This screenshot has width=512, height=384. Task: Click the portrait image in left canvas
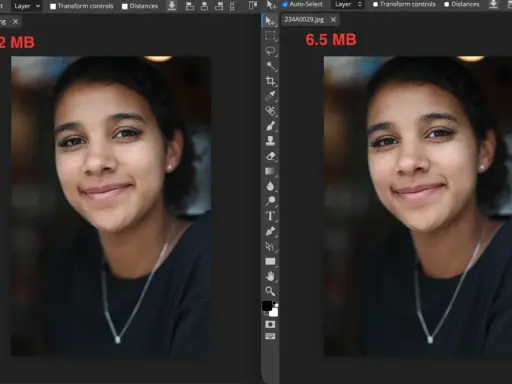(111, 206)
